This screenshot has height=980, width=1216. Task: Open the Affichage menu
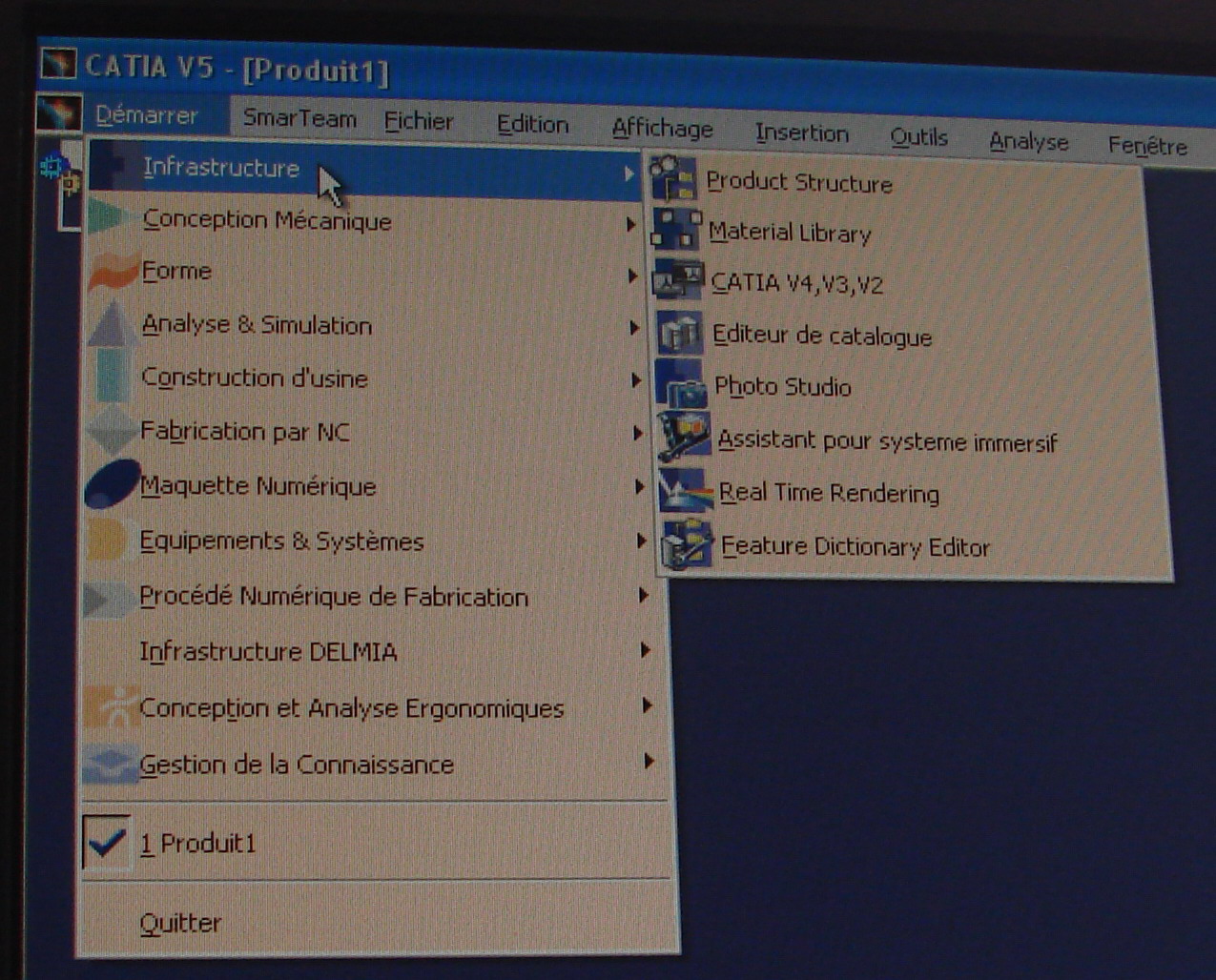[x=662, y=129]
